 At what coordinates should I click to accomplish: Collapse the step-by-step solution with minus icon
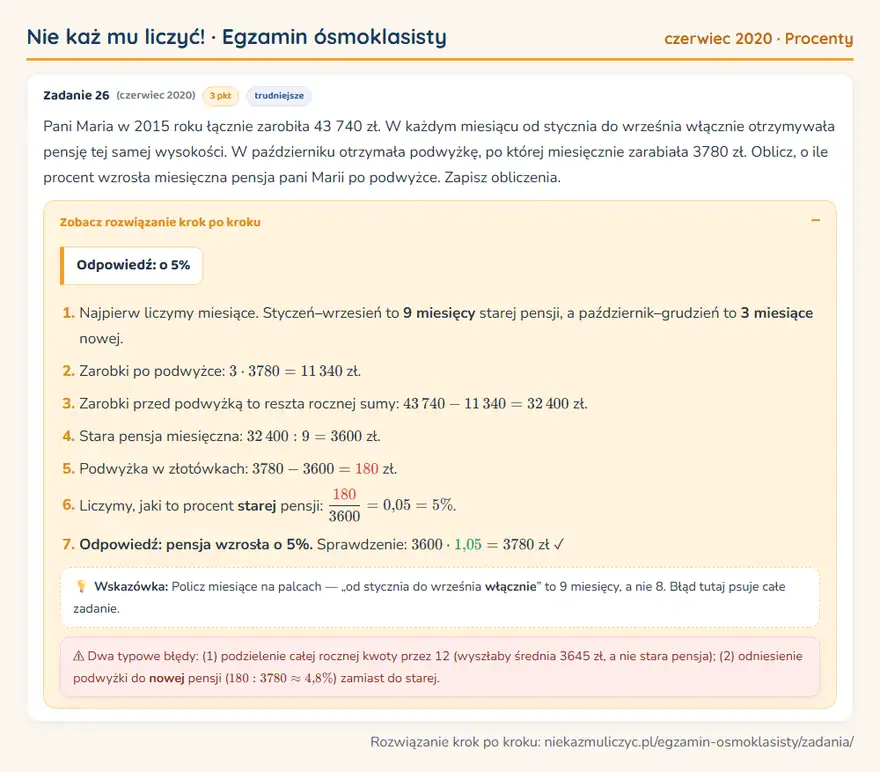pyautogui.click(x=815, y=220)
